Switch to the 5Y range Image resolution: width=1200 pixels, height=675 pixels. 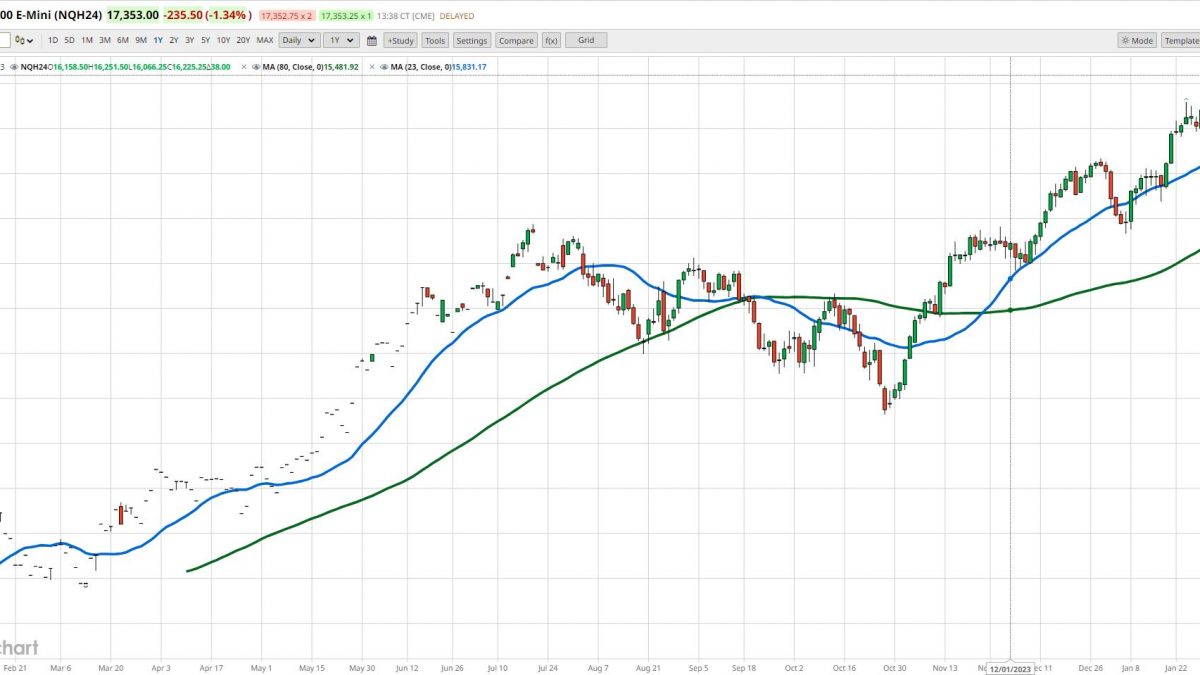point(205,40)
